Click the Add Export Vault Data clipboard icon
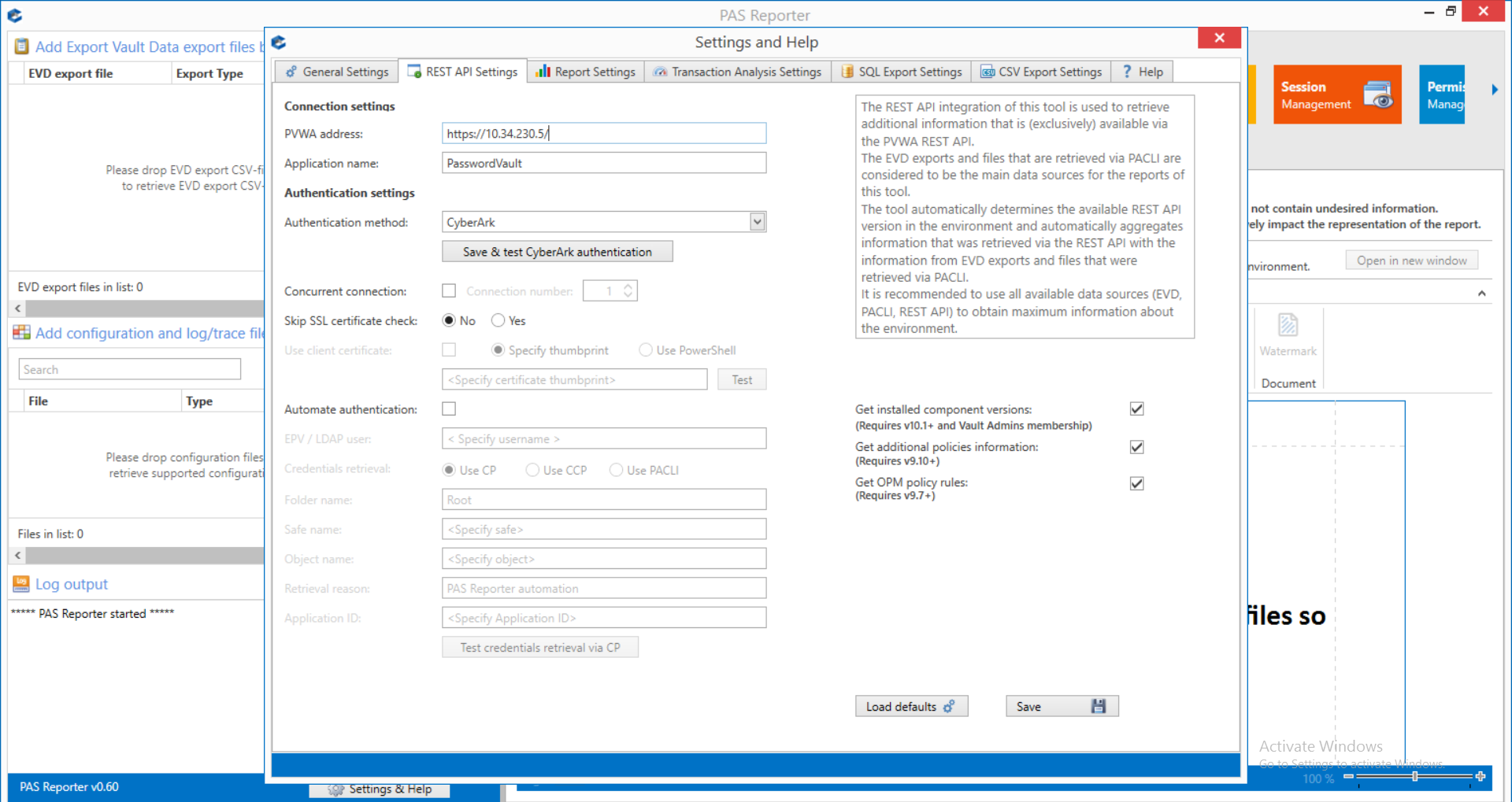Screen dimensions: 1512x802 tap(22, 47)
